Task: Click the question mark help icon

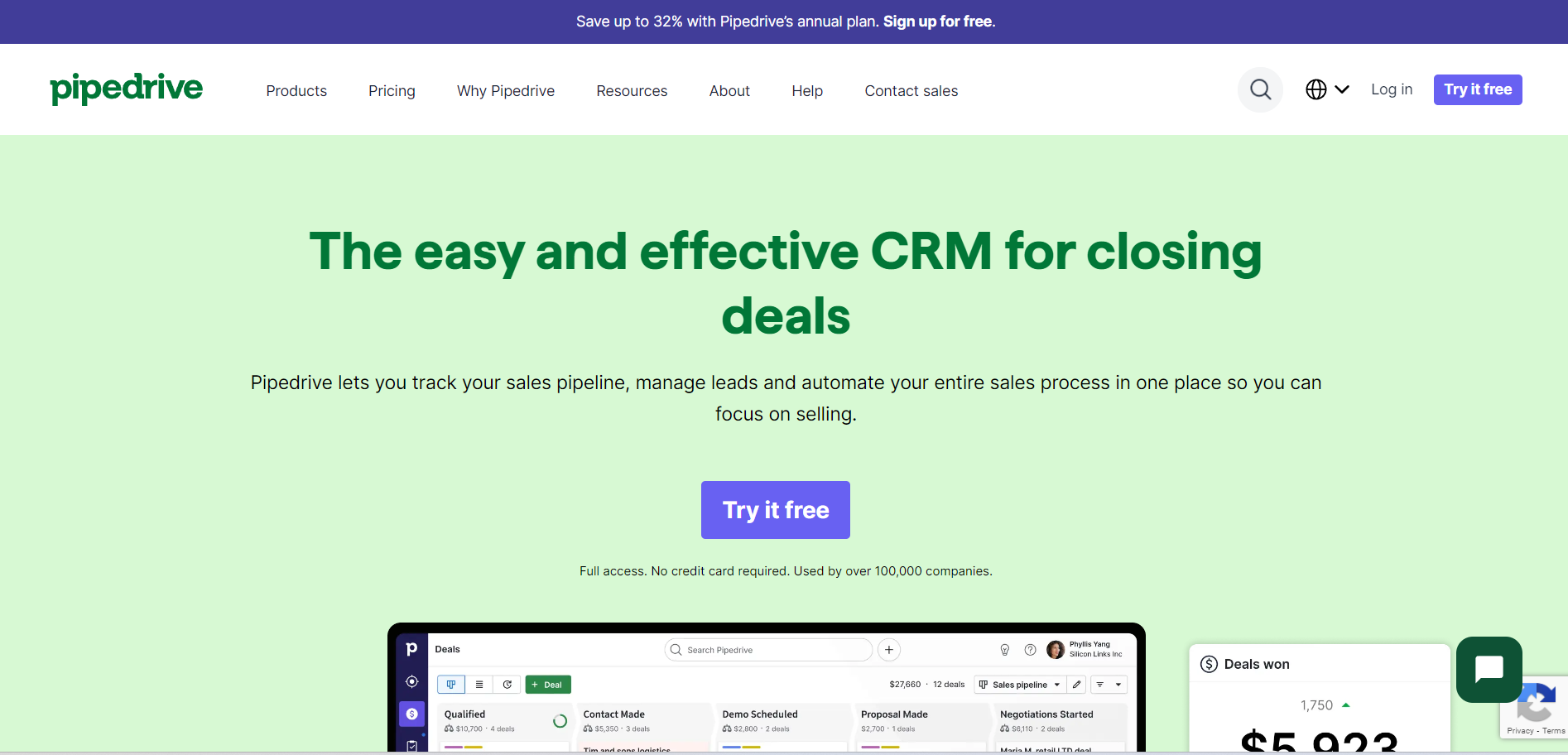Action: [1030, 650]
